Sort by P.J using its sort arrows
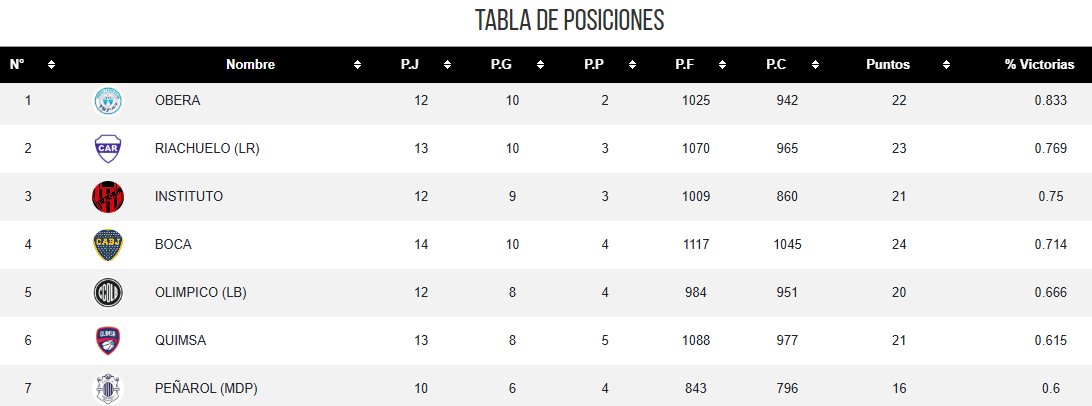1092x406 pixels. (447, 65)
